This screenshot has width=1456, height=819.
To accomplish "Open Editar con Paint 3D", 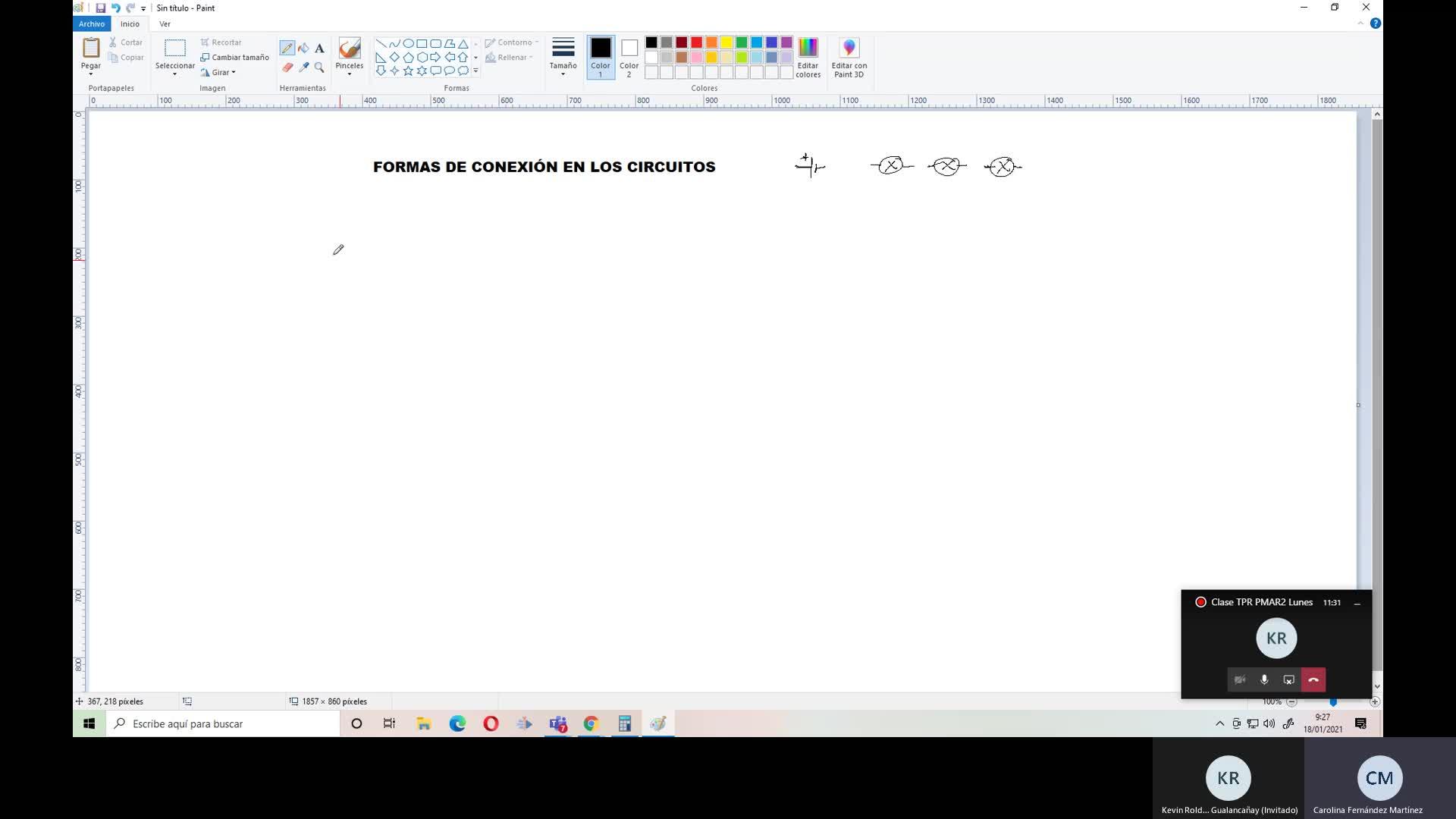I will [849, 58].
